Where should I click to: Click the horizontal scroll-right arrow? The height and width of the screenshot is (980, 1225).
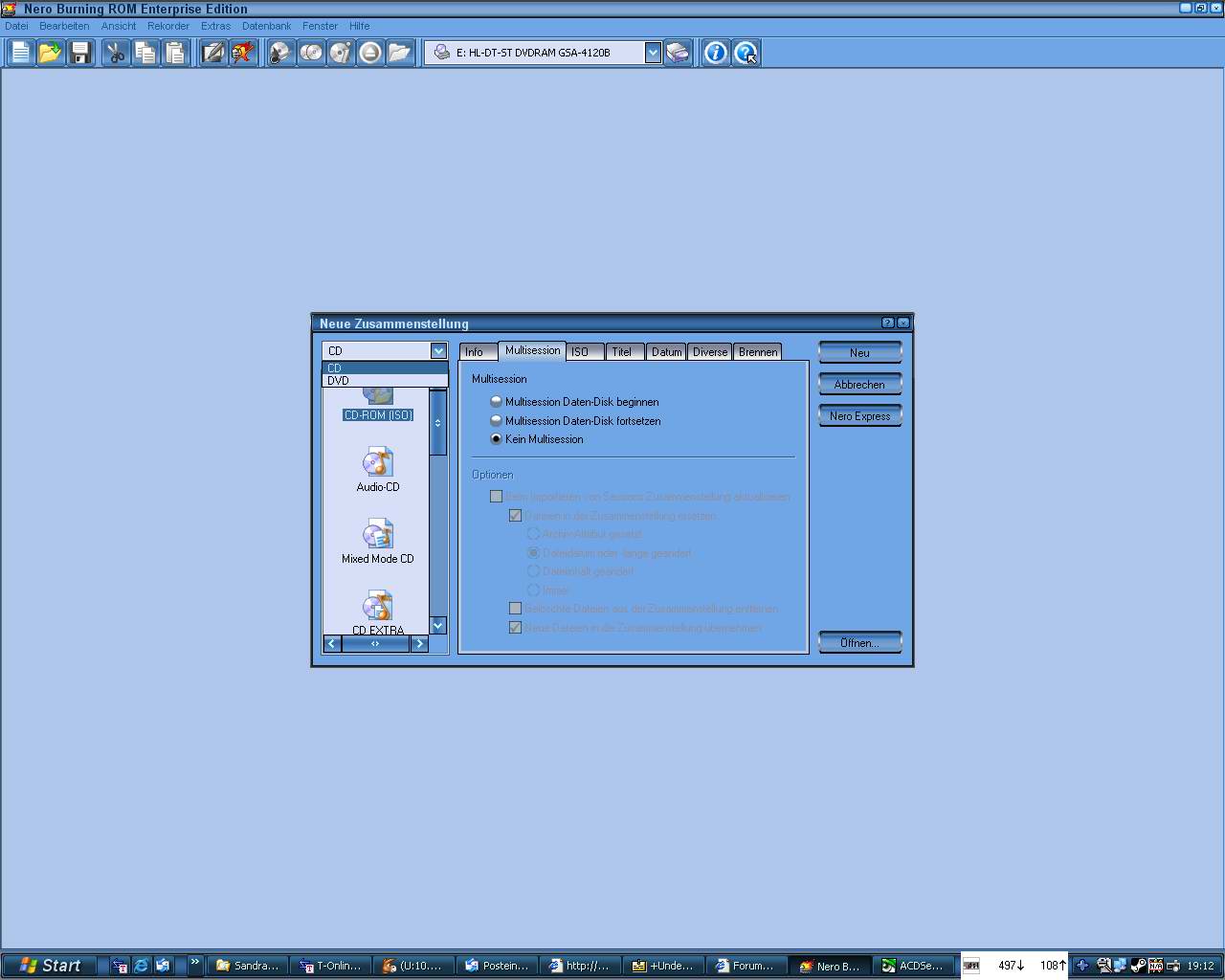419,644
